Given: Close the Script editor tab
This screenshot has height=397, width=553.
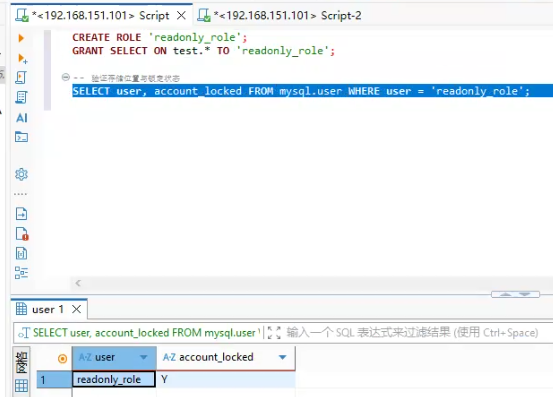Looking at the screenshot, I should [x=181, y=16].
